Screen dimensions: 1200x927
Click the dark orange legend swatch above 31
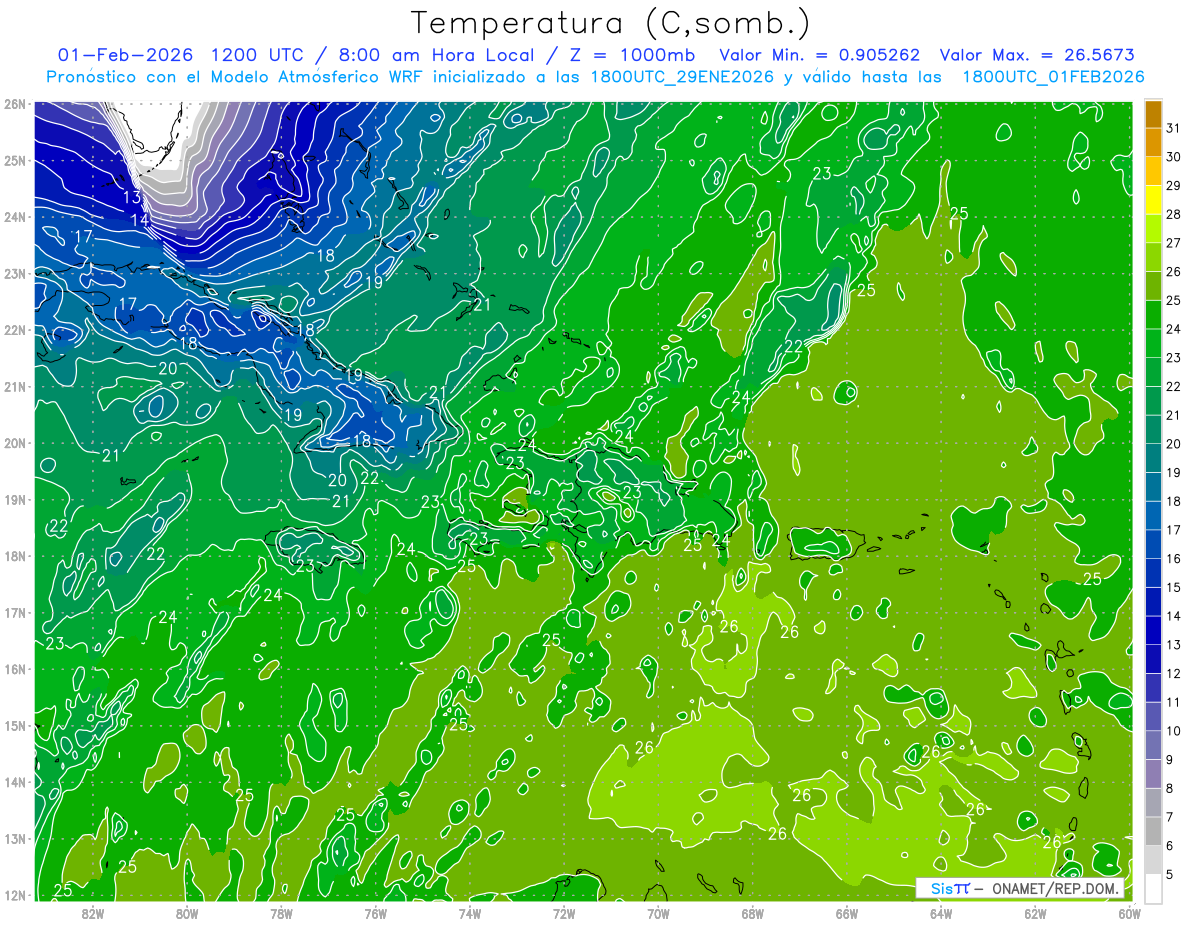click(x=1154, y=114)
